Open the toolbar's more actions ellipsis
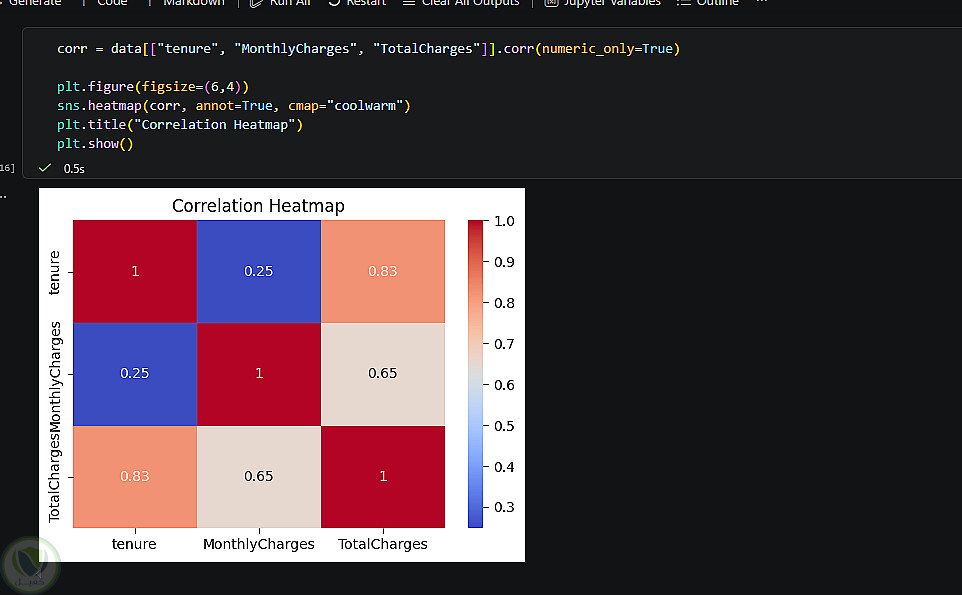This screenshot has height=595, width=962. [x=761, y=2]
